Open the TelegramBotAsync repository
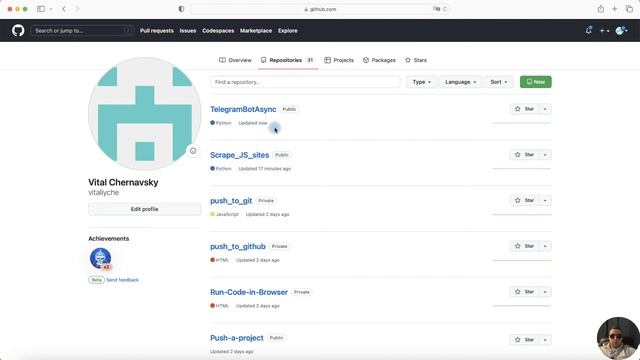 (243, 109)
